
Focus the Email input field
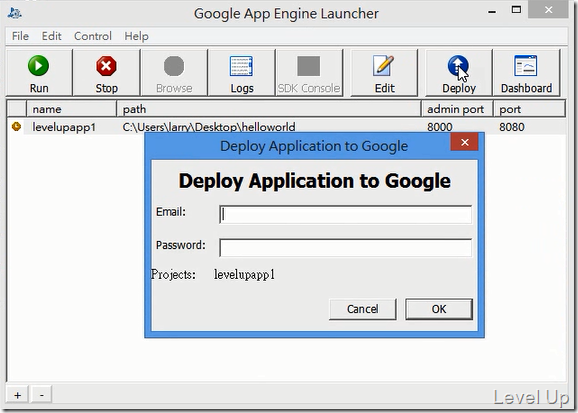[x=345, y=214]
